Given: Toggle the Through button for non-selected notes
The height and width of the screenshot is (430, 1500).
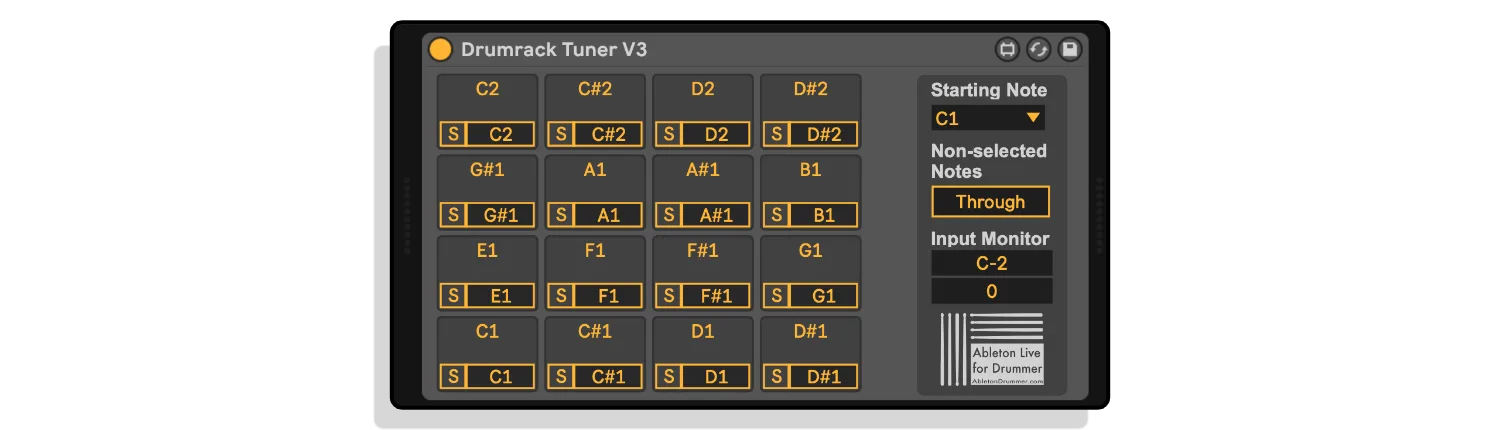Looking at the screenshot, I should click(x=990, y=202).
